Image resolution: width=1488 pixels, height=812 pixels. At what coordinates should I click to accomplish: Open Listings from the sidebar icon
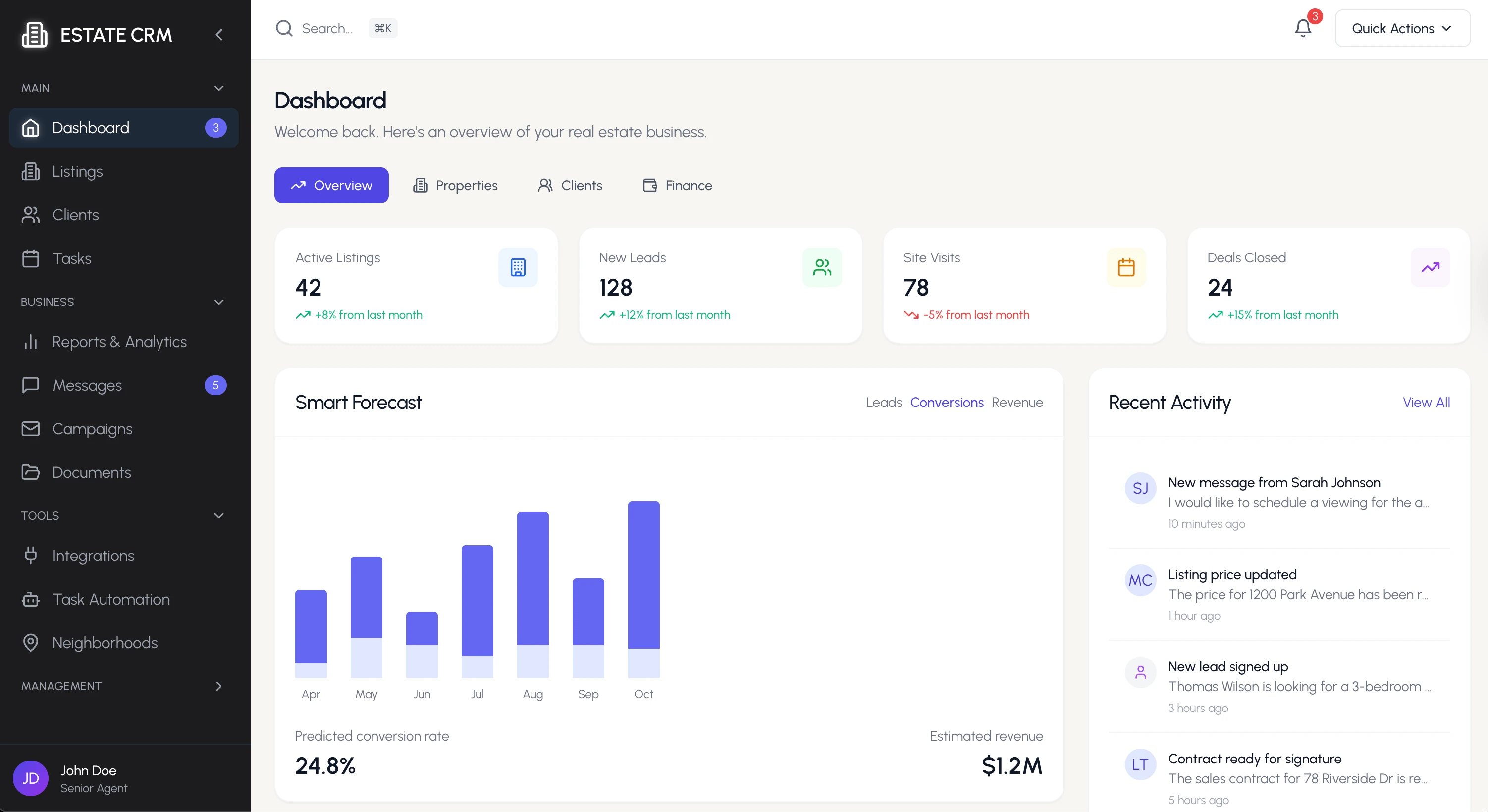point(31,171)
